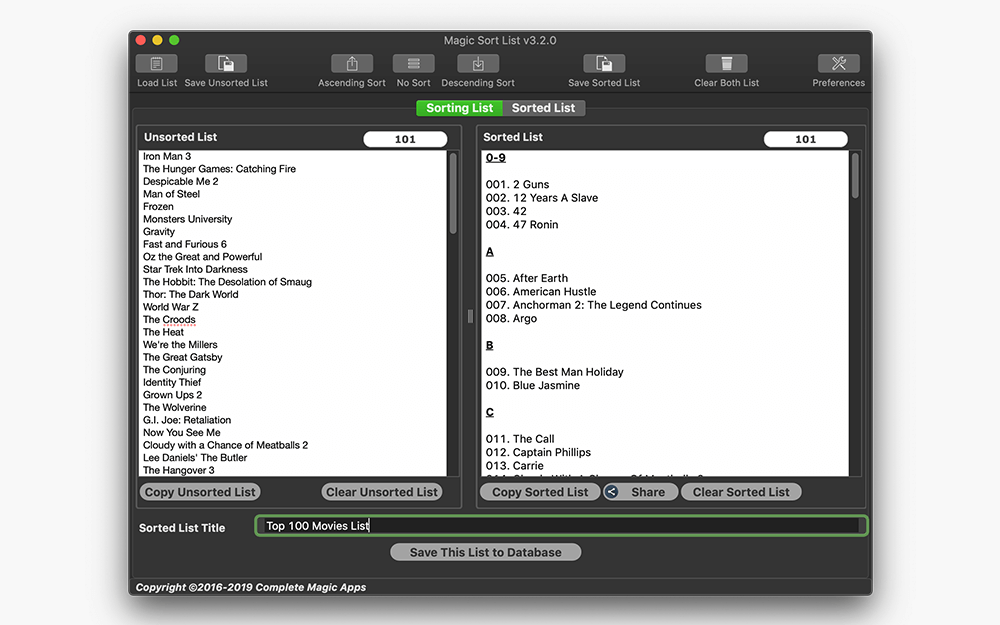
Task: Click 'Oz the Great and Powerful'
Action: [x=202, y=256]
